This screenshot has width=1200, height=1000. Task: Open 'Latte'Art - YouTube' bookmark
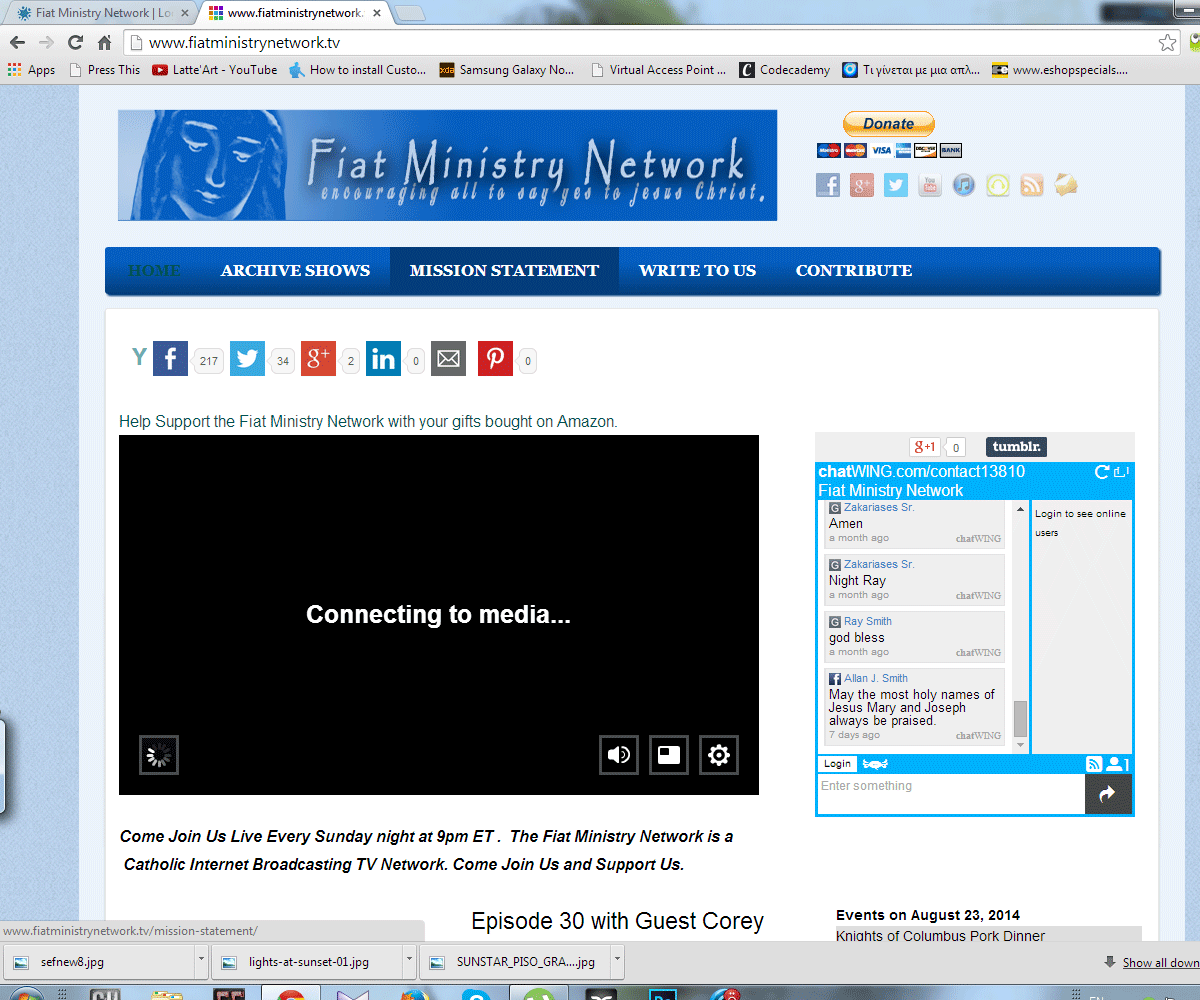coord(214,70)
